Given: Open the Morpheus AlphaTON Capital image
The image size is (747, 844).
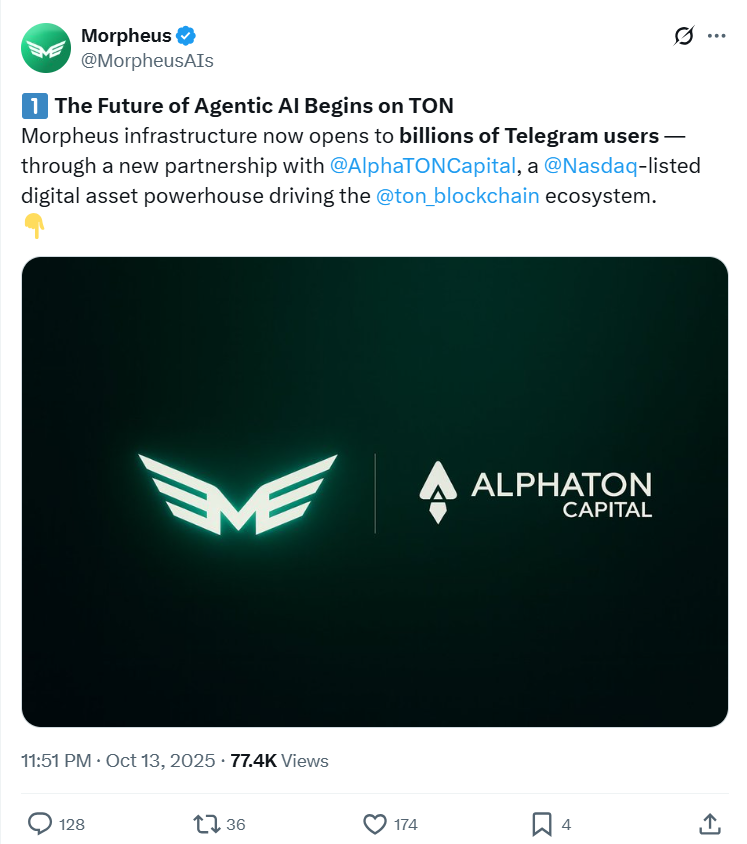Looking at the screenshot, I should tap(374, 491).
